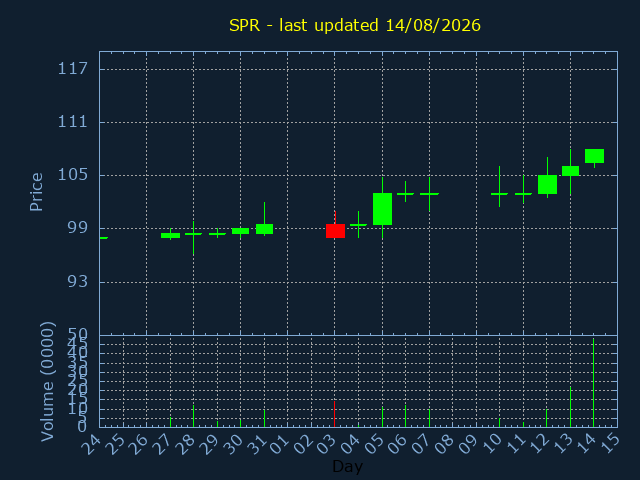Image resolution: width=640 pixels, height=480 pixels.
Task: Select the large green candle on day 05
Action: click(x=382, y=209)
